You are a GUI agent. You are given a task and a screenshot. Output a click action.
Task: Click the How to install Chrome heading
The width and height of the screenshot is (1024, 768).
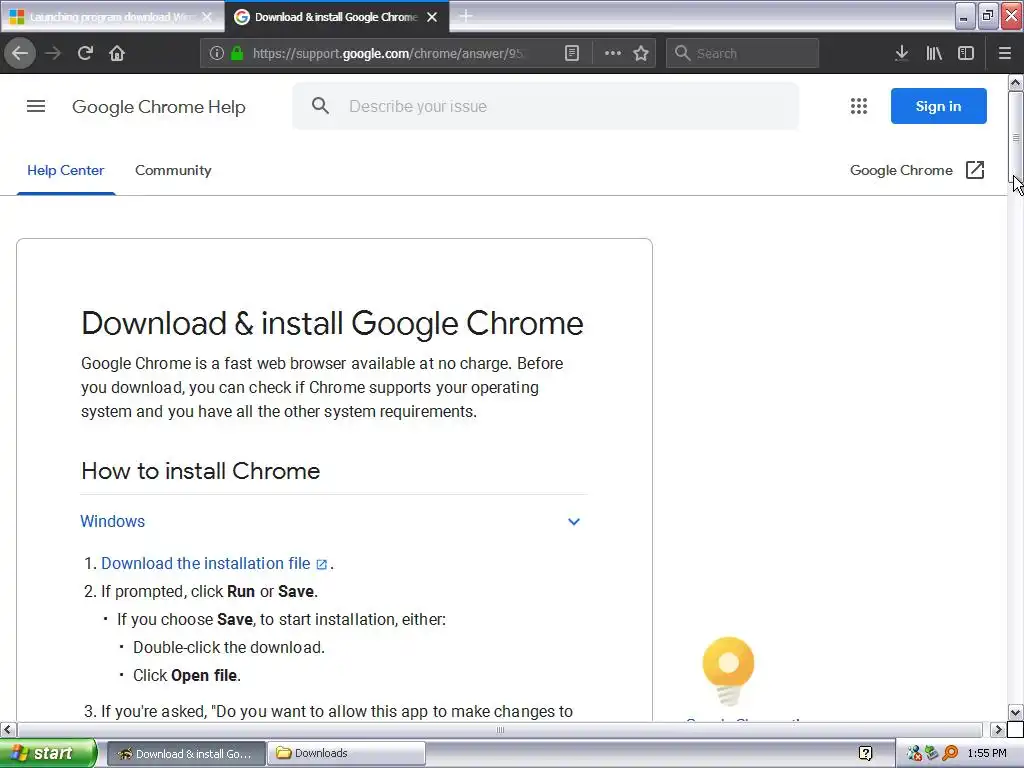(200, 471)
